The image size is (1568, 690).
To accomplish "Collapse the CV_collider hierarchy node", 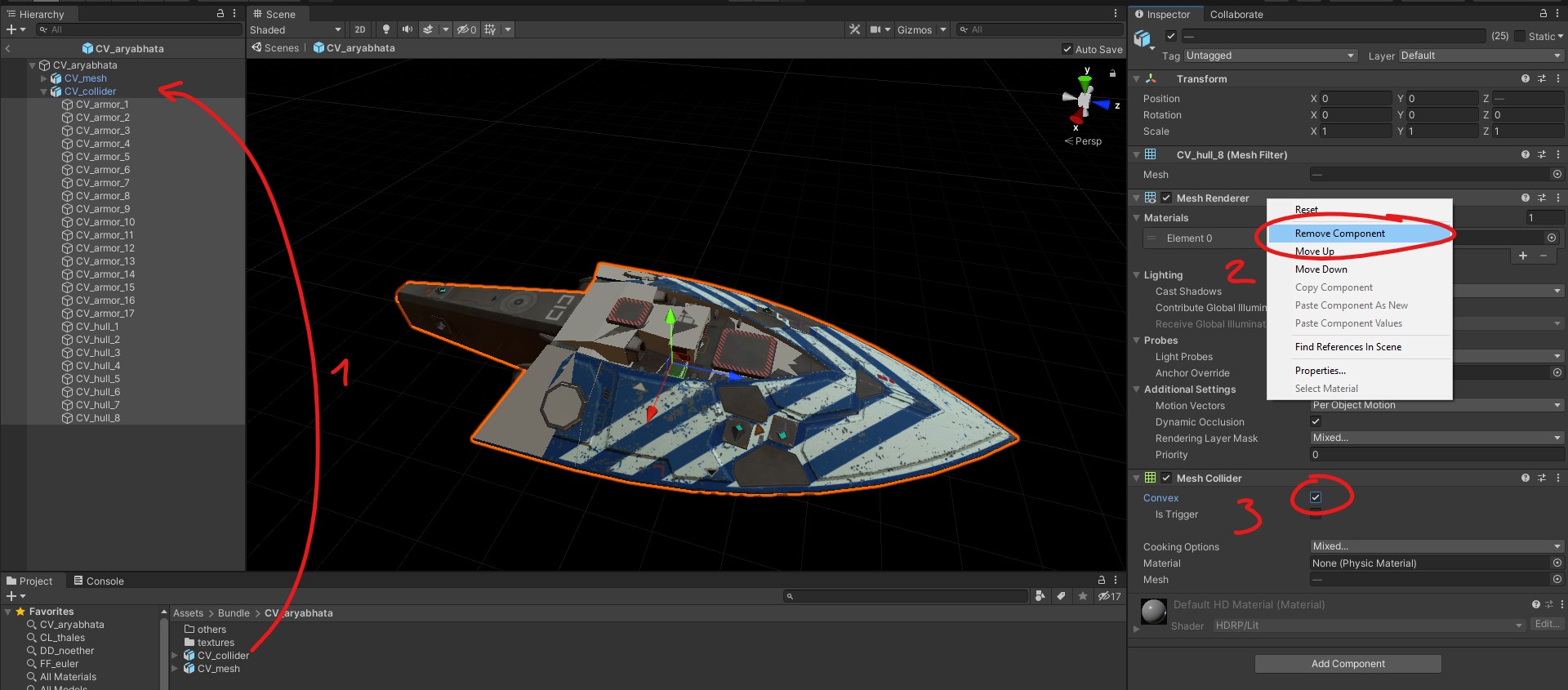I will [x=44, y=91].
